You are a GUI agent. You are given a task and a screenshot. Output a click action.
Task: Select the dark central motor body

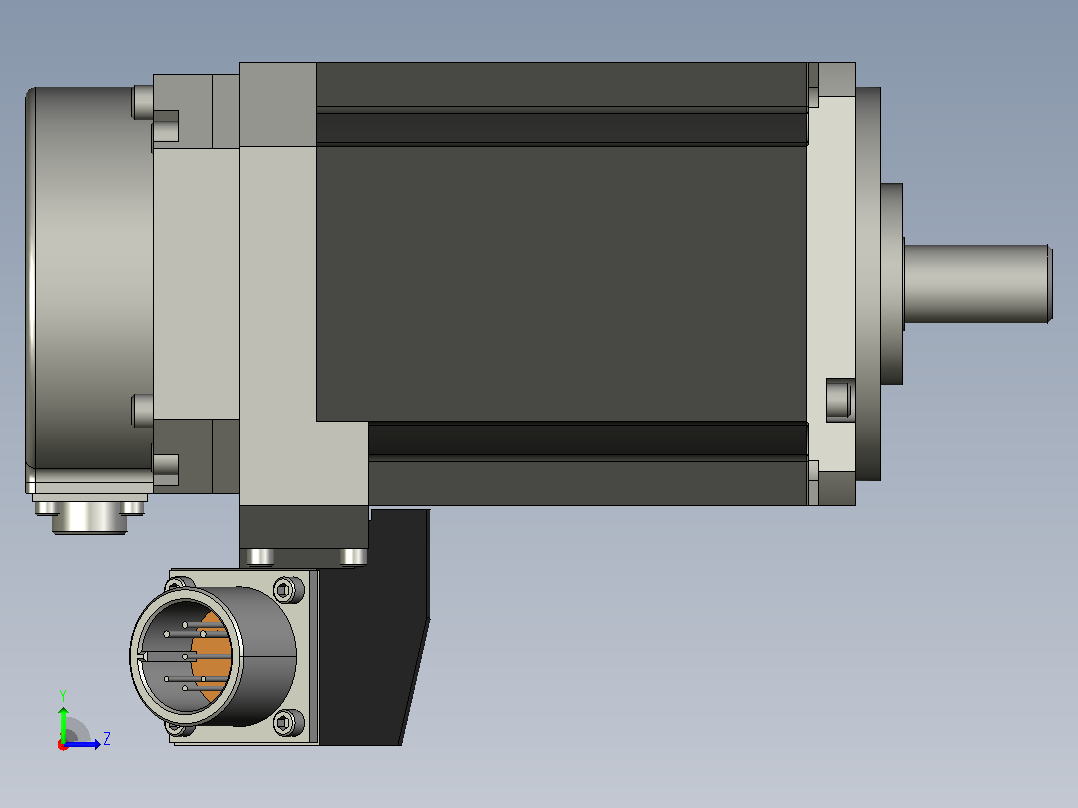(x=561, y=283)
